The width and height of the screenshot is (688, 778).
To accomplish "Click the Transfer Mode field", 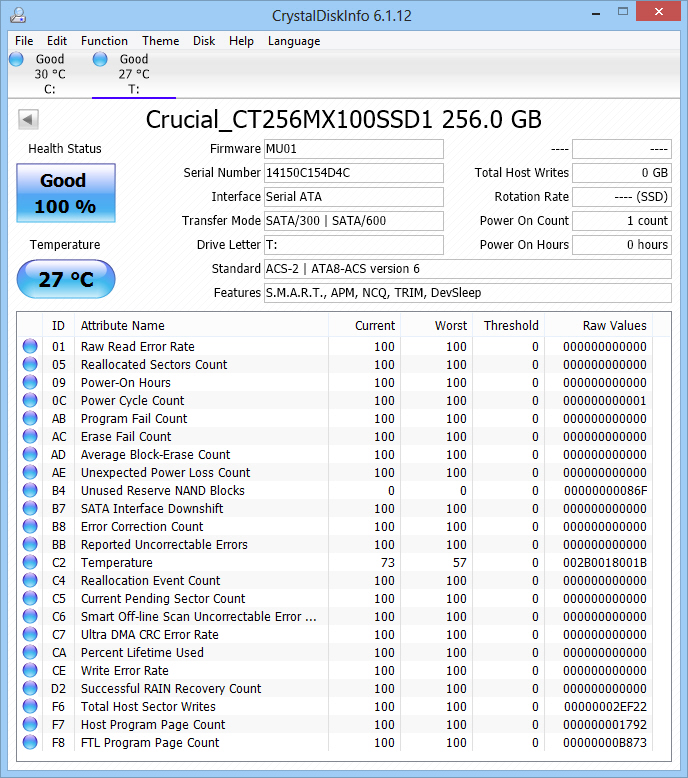I will click(x=354, y=221).
